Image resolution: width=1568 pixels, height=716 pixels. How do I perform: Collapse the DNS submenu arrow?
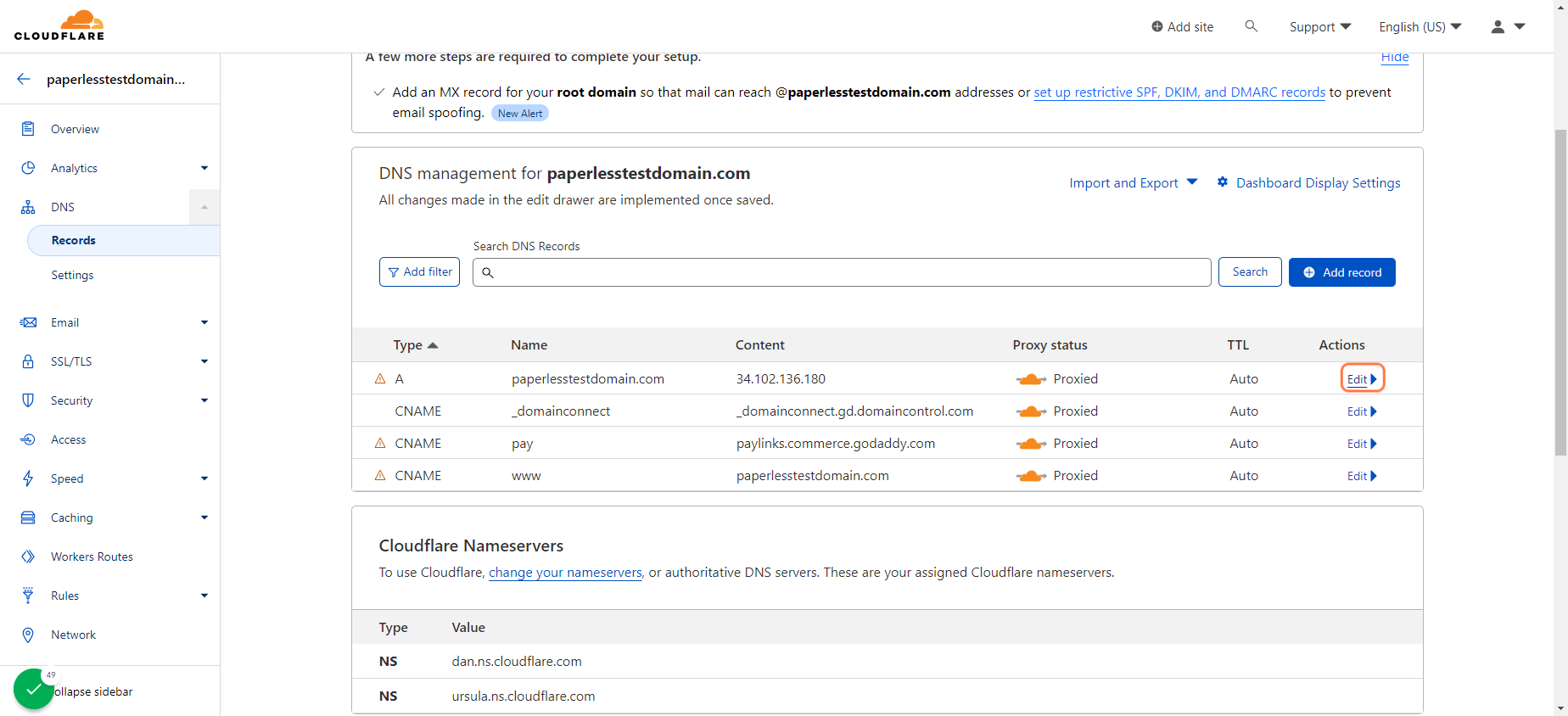tap(204, 207)
